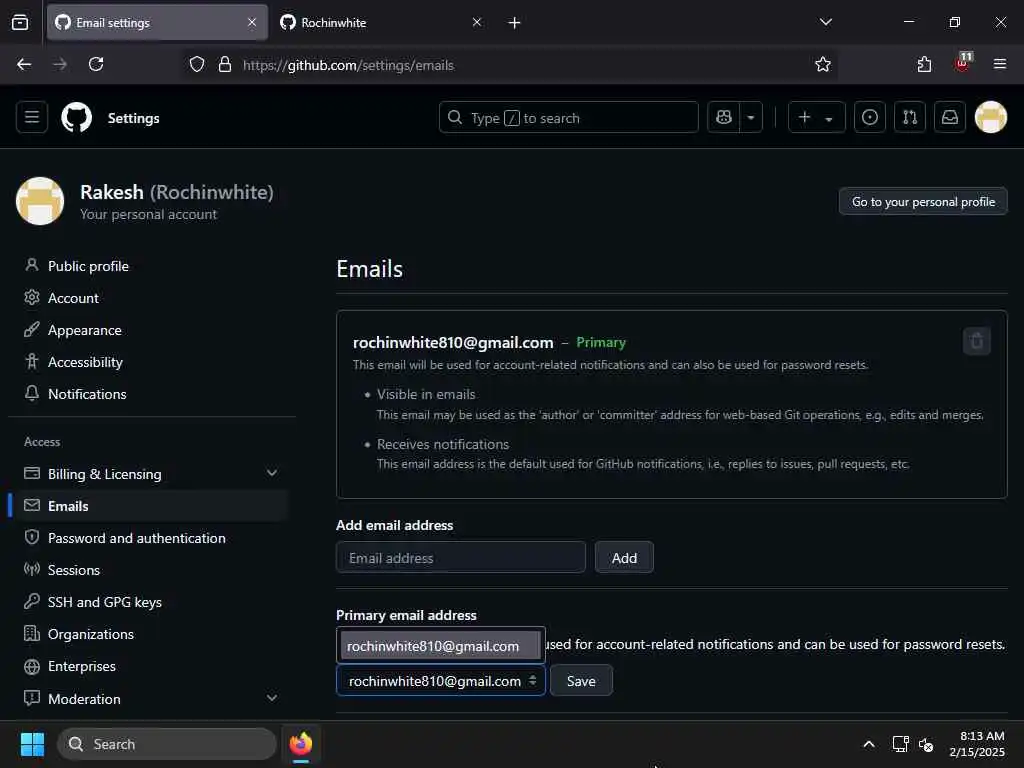This screenshot has width=1024, height=768.
Task: Open the clock showing 8:13 AM
Action: (977, 744)
